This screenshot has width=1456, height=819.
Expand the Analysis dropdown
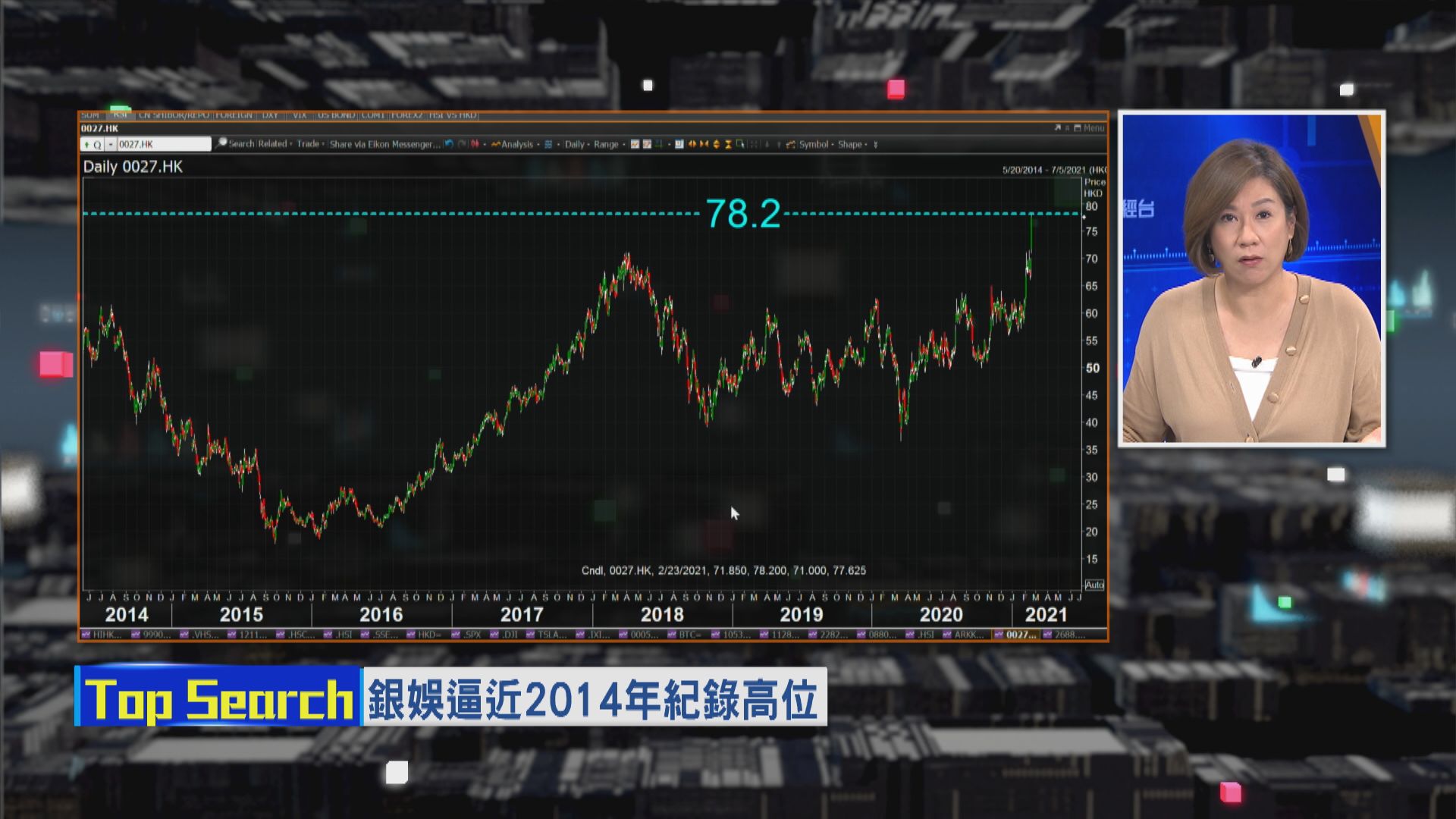click(519, 144)
